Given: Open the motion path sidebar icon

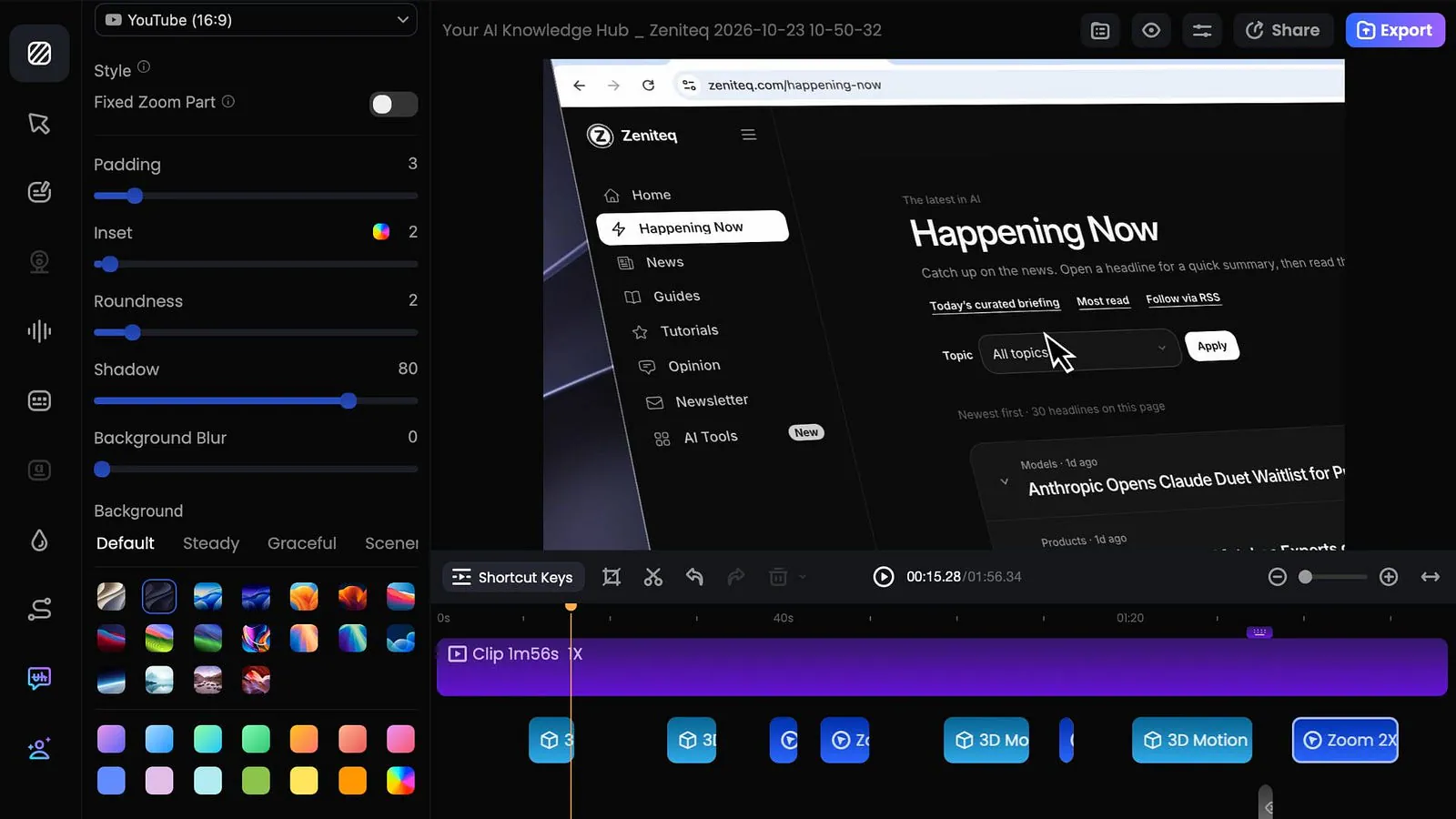Looking at the screenshot, I should coord(39,609).
